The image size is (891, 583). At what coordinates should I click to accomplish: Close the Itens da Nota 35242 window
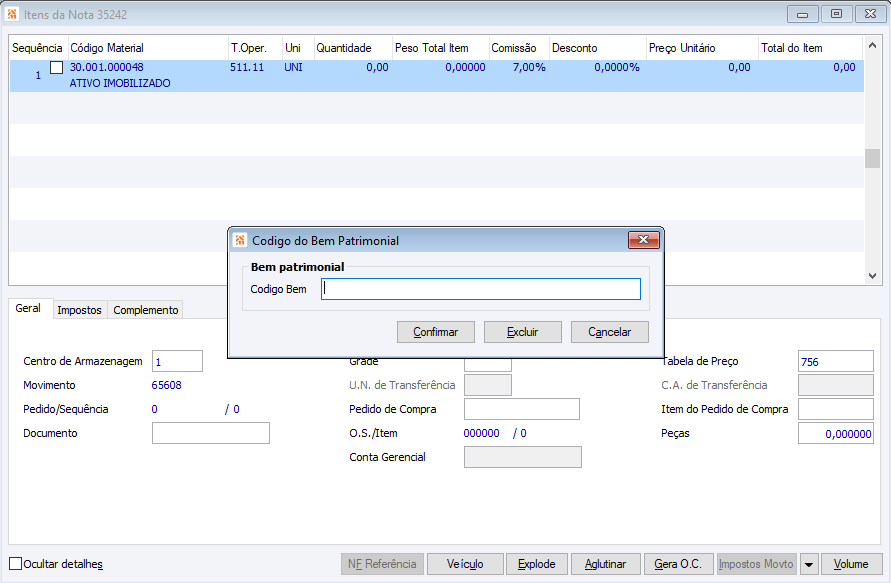pyautogui.click(x=870, y=14)
